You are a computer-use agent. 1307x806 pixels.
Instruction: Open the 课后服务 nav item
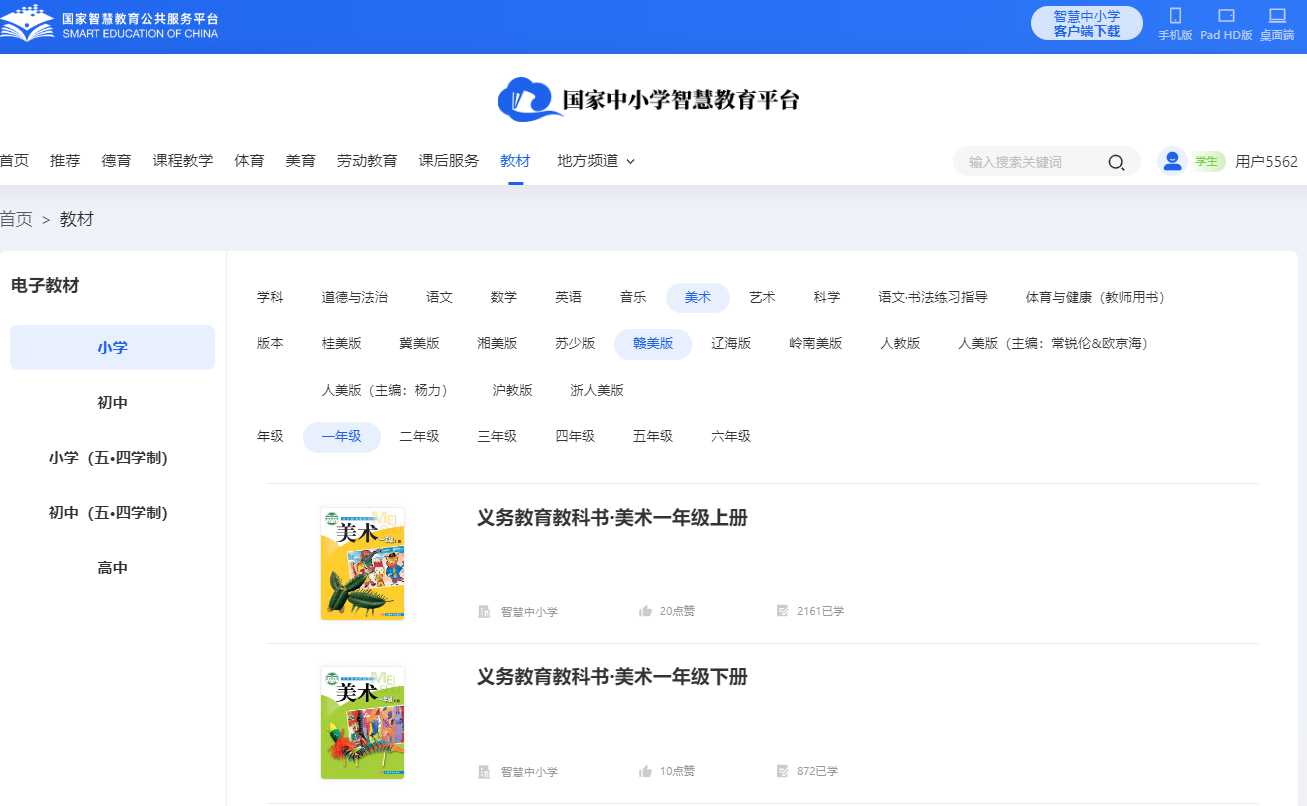(x=449, y=161)
